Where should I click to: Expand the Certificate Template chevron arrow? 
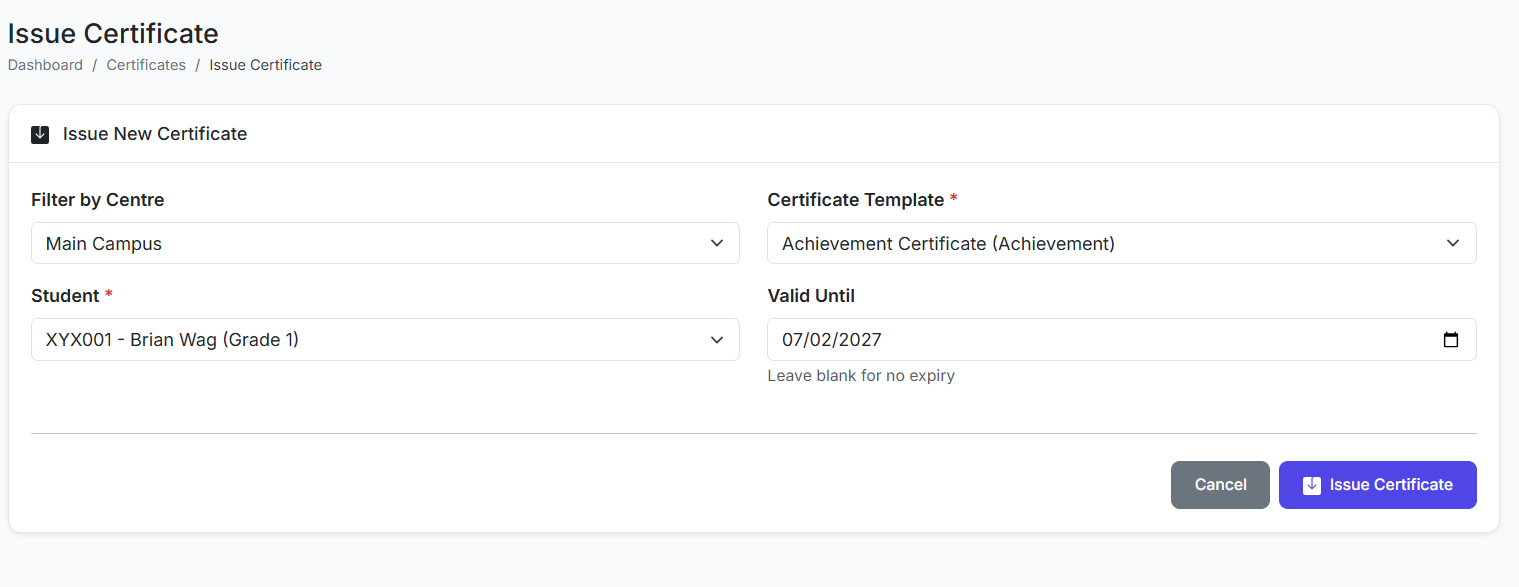coord(1453,243)
